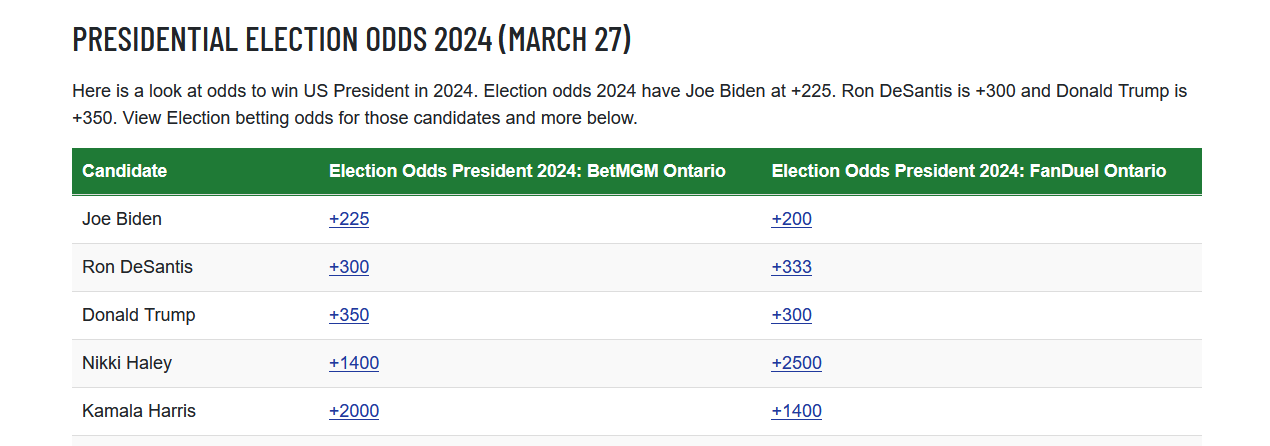Click the Kamala Harris candidate name cell
The image size is (1270, 446).
pyautogui.click(x=139, y=411)
